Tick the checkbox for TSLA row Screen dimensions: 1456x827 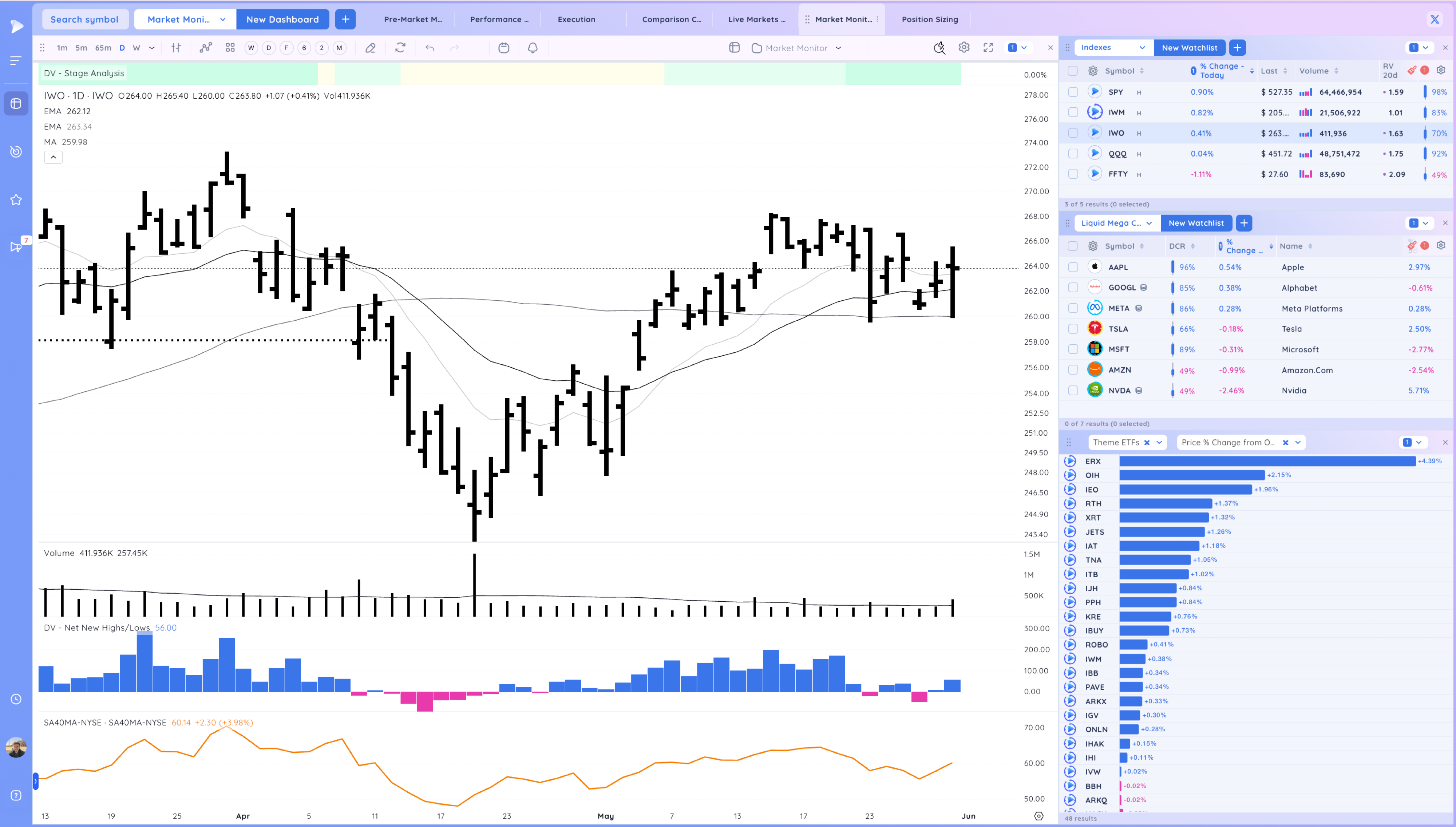[1073, 329]
